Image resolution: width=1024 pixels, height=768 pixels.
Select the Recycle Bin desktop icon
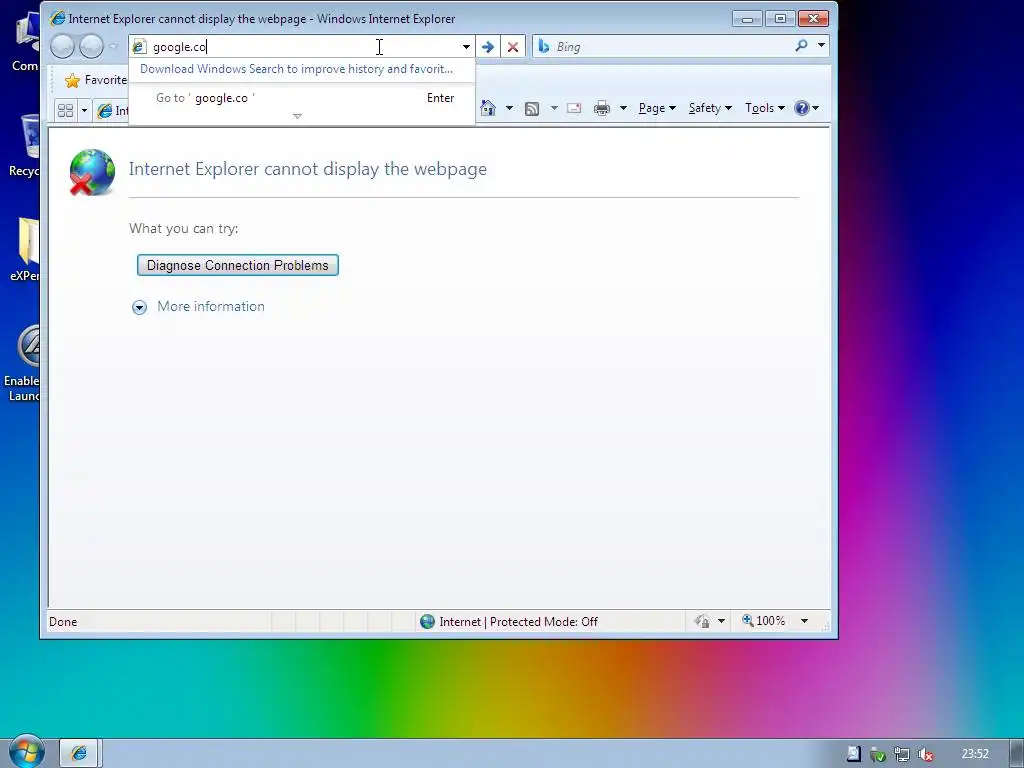pos(24,146)
